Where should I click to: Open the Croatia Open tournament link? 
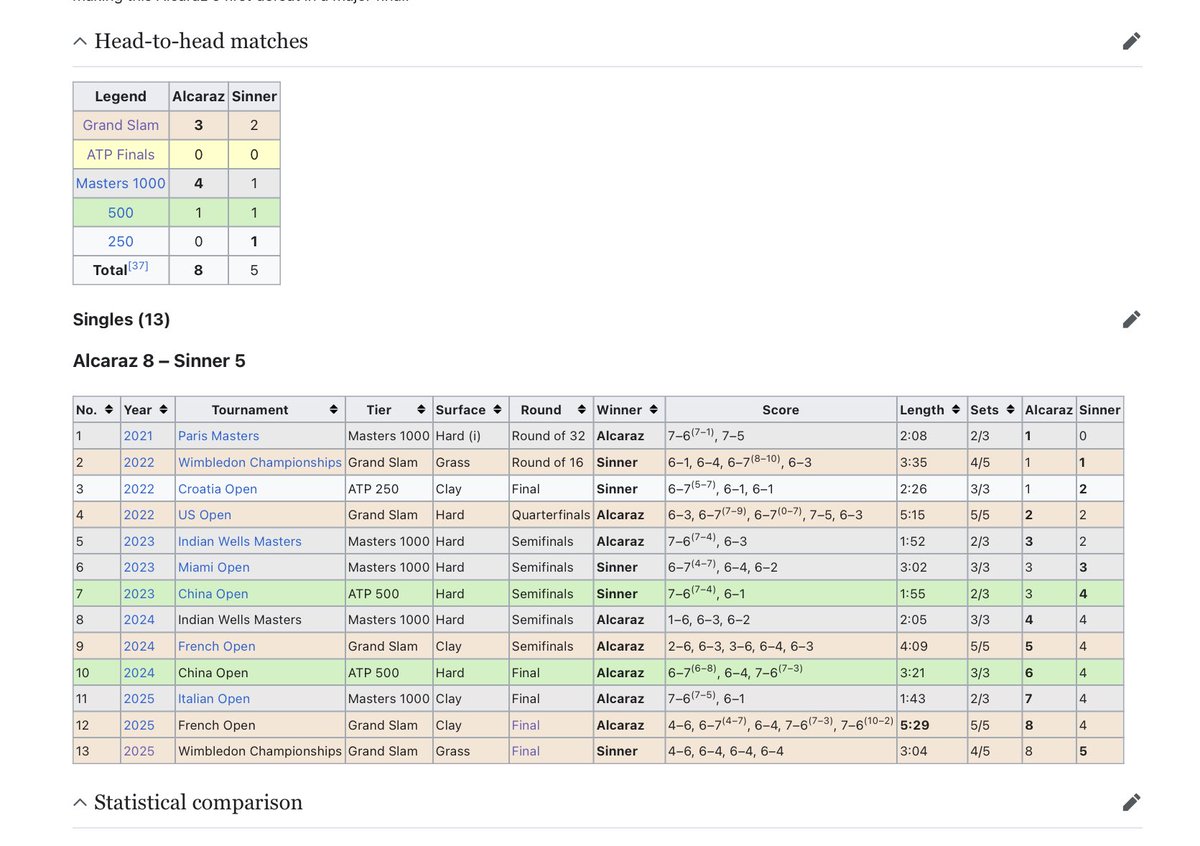(217, 489)
